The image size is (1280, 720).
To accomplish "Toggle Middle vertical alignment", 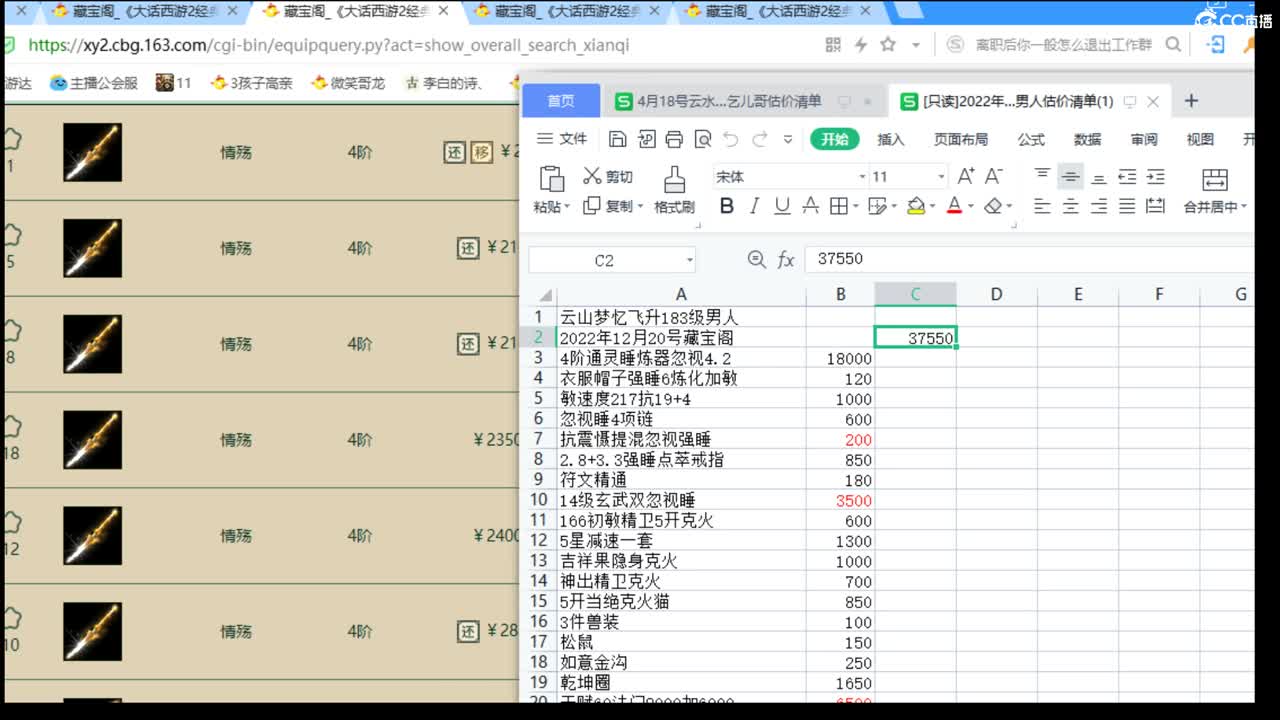I will coord(1070,176).
